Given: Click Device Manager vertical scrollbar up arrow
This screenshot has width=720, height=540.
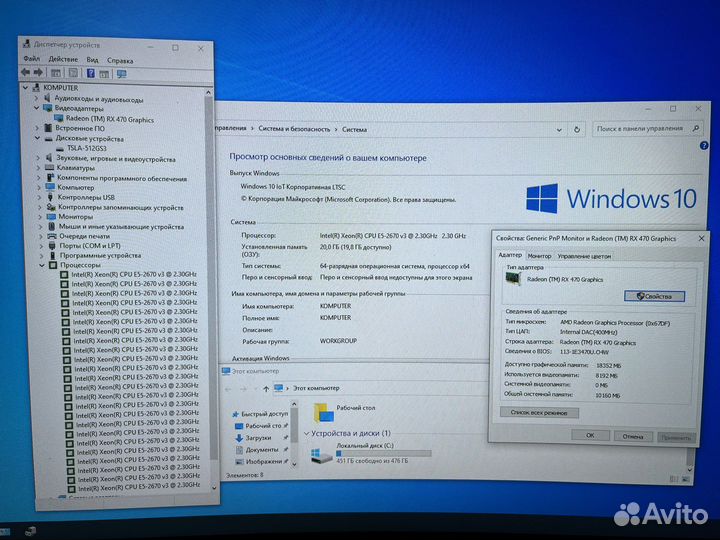Looking at the screenshot, I should pyautogui.click(x=208, y=92).
